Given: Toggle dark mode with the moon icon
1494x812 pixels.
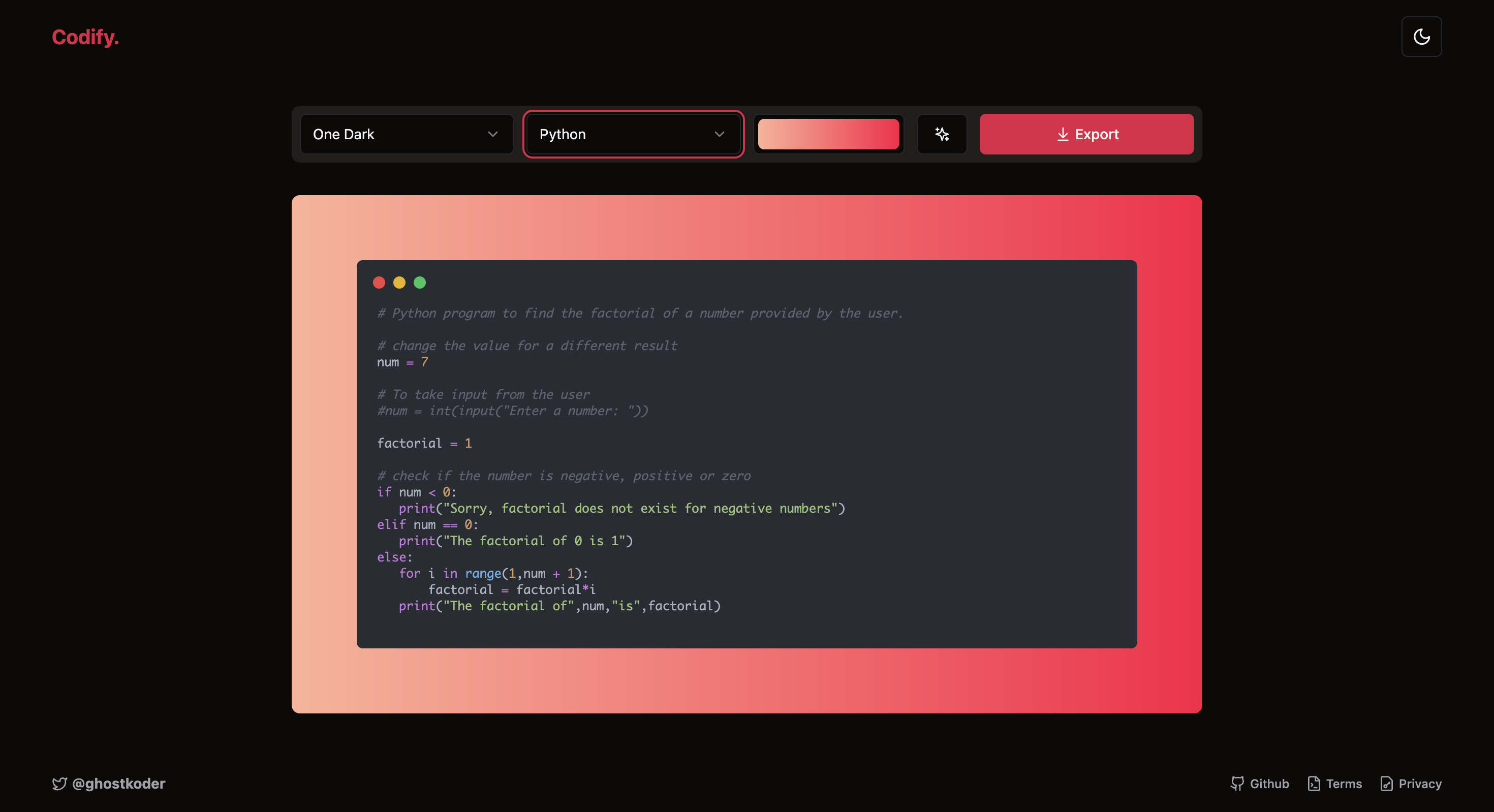Looking at the screenshot, I should point(1421,37).
